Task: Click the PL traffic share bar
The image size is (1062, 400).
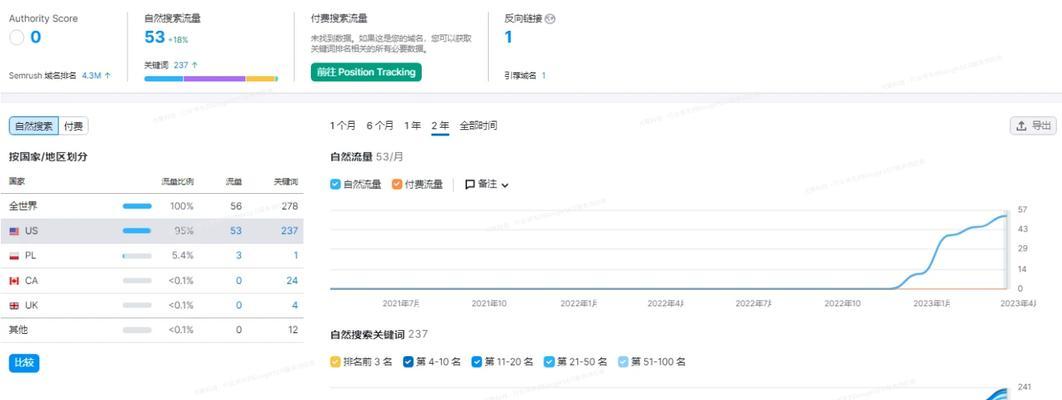Action: pyautogui.click(x=137, y=256)
